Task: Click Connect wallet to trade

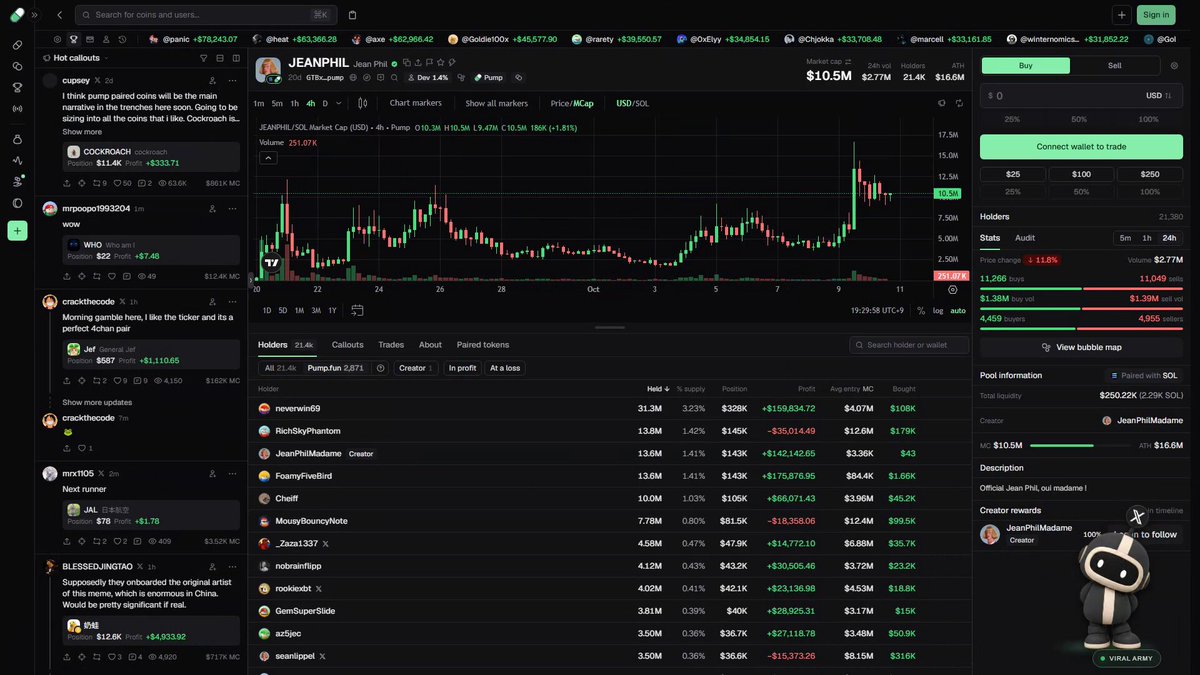Action: tap(1081, 146)
